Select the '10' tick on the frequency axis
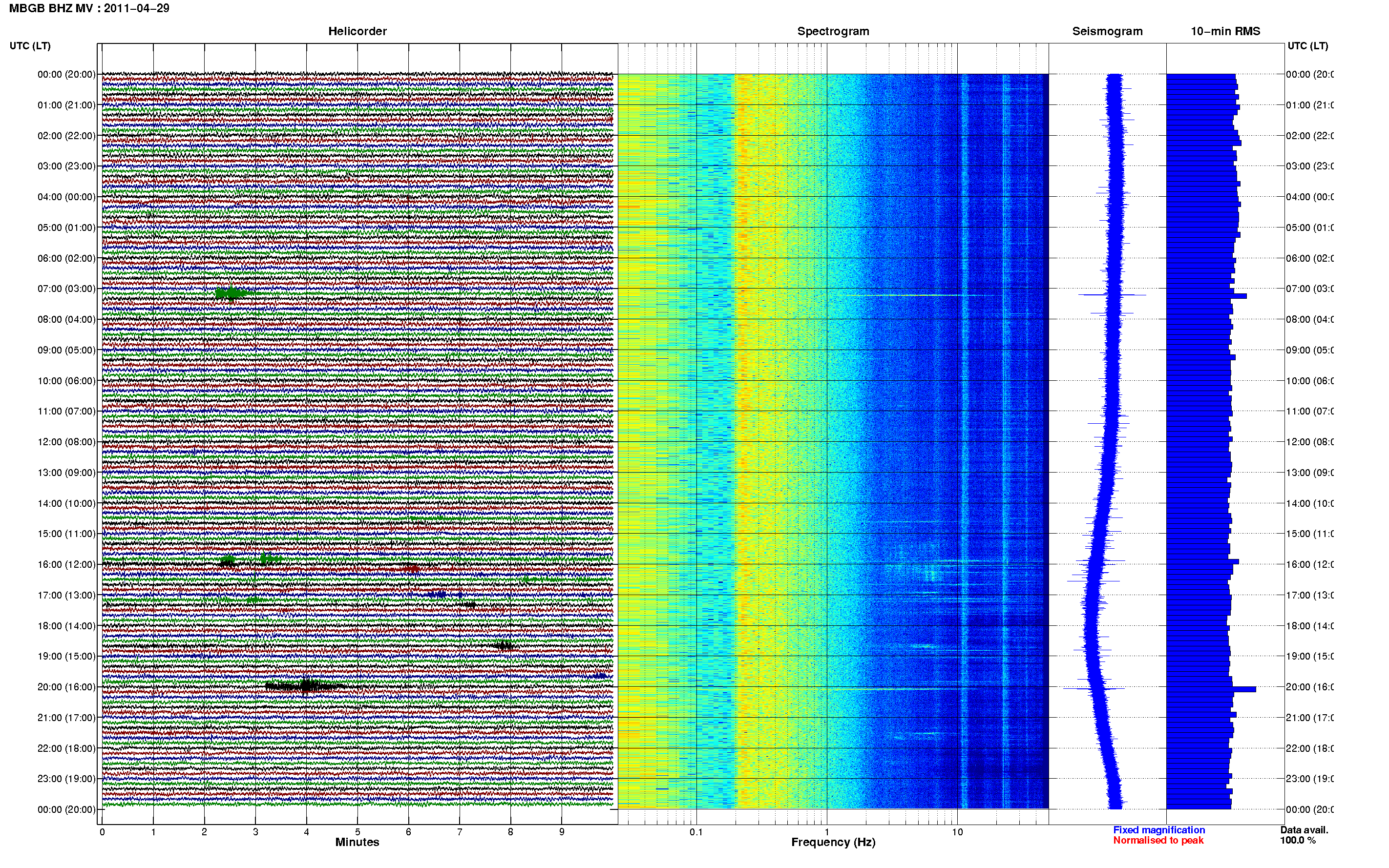1389x868 pixels. click(x=957, y=832)
